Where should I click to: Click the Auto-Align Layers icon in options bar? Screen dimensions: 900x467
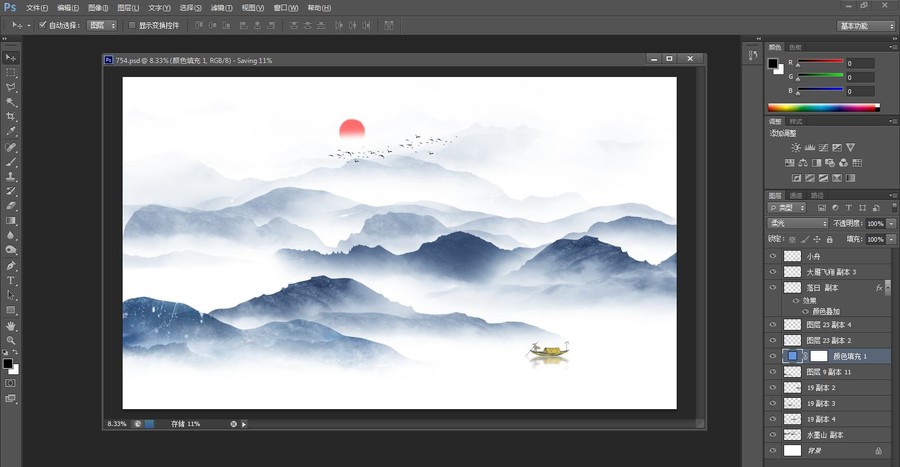[389, 25]
